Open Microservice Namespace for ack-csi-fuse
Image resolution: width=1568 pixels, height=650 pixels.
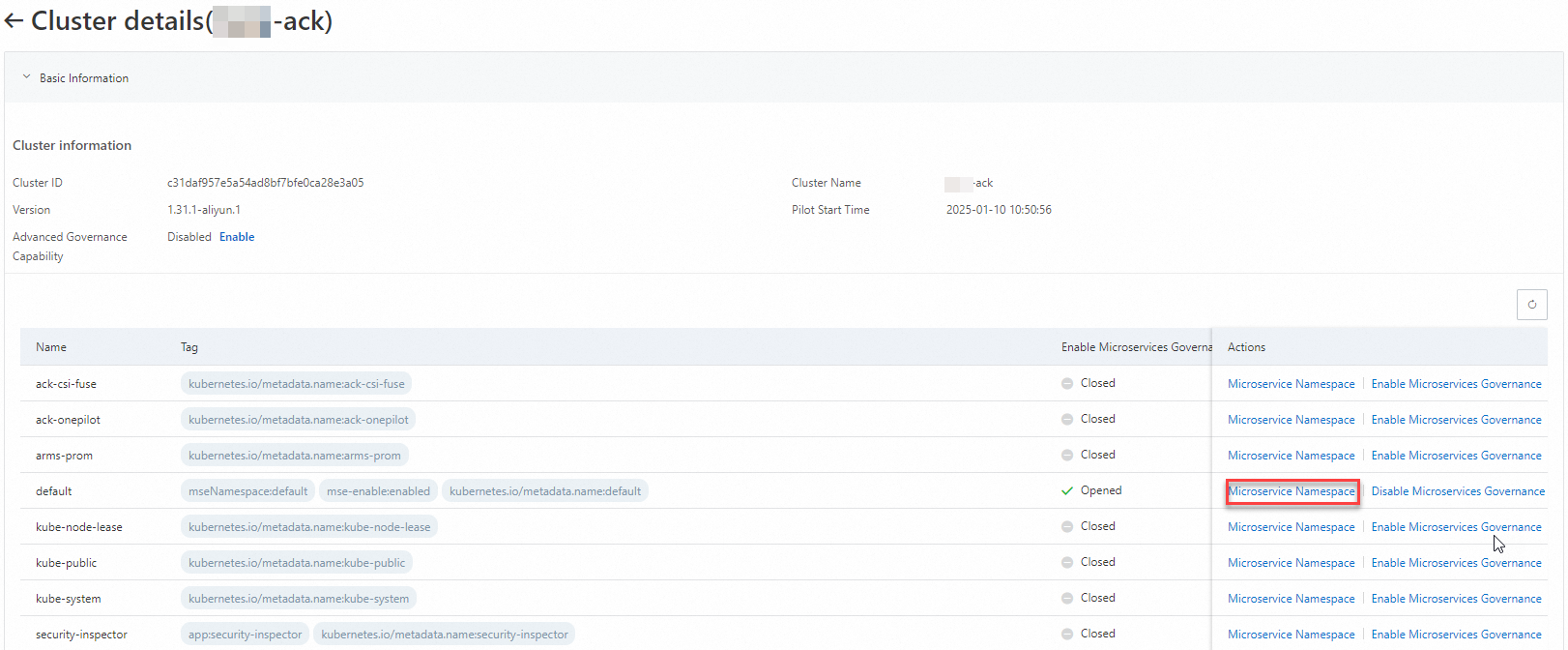coord(1292,384)
